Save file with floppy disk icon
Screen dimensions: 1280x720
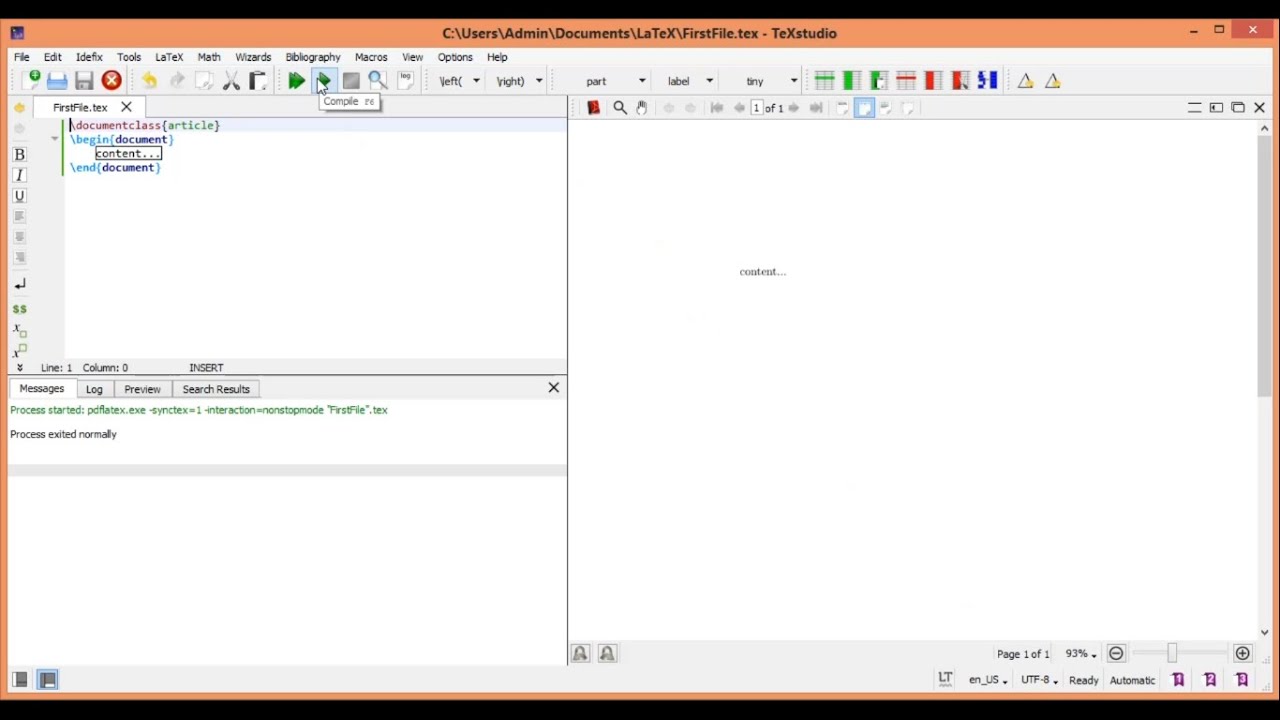pos(84,81)
